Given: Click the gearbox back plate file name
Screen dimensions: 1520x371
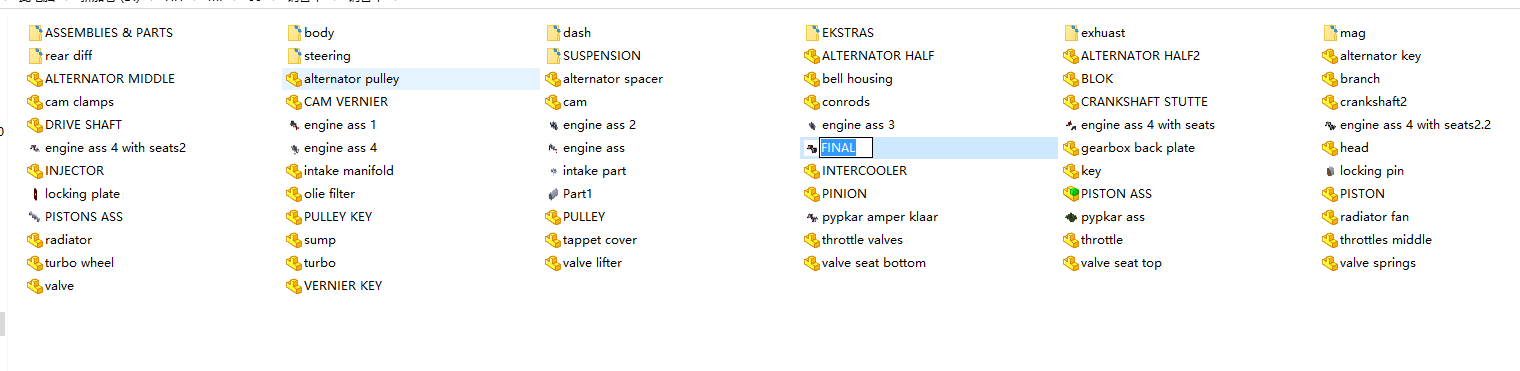Looking at the screenshot, I should tap(1138, 148).
